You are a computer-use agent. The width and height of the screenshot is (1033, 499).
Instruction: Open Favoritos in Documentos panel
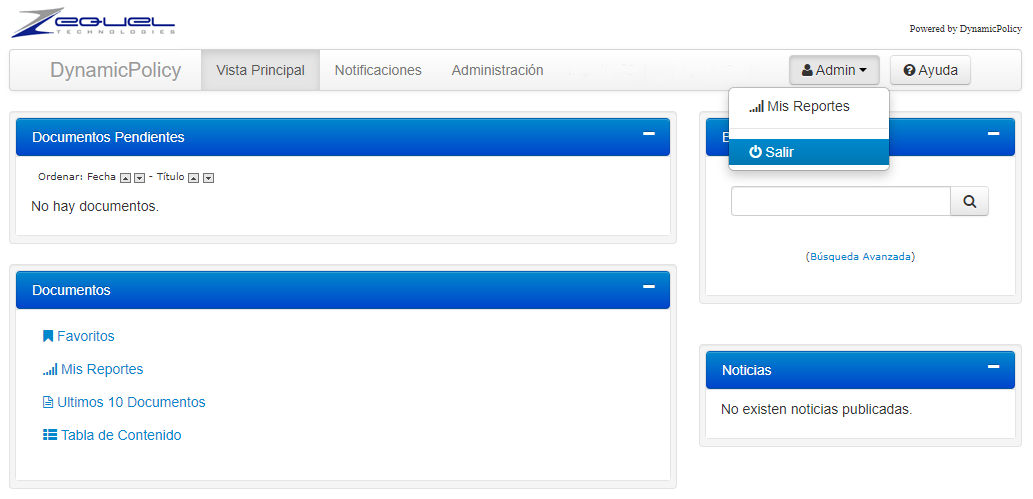click(x=85, y=336)
